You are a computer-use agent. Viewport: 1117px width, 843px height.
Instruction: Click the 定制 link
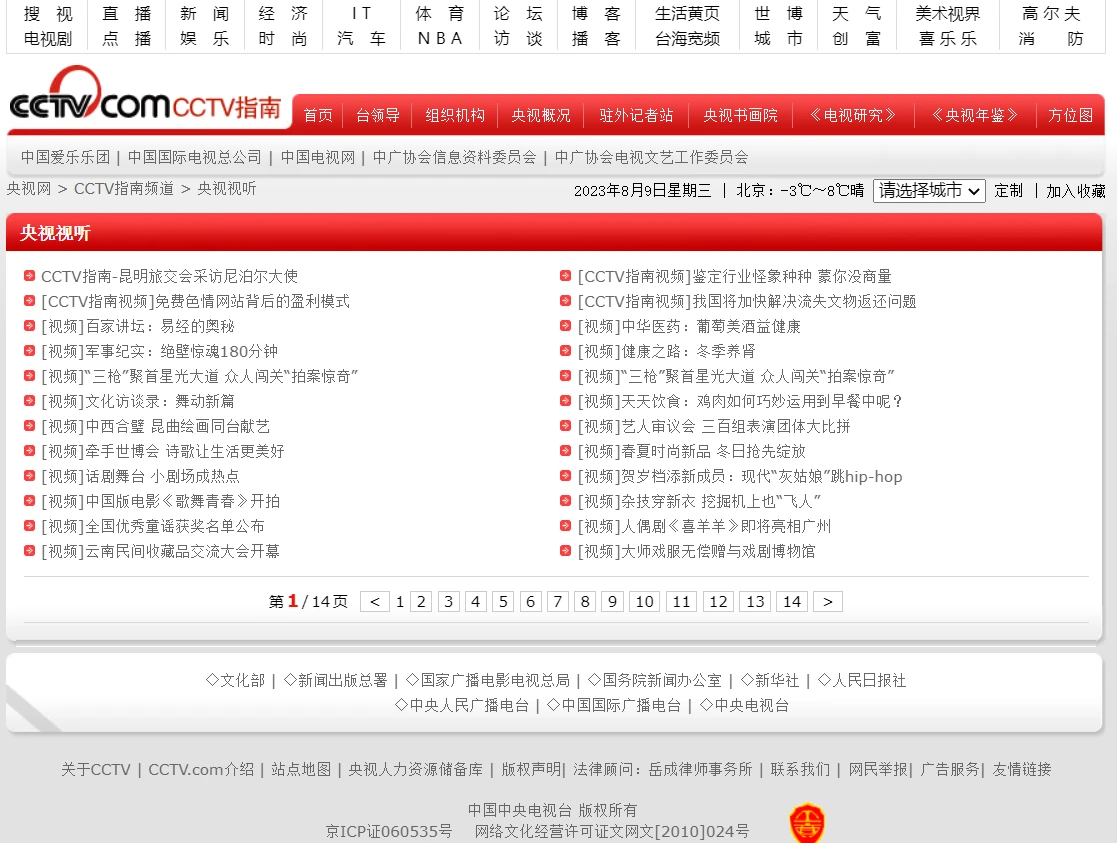[1009, 190]
